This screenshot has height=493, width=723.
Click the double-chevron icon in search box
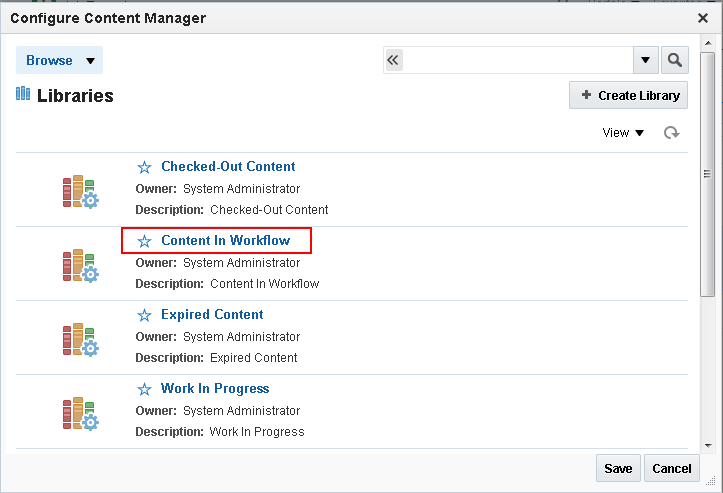pos(394,60)
